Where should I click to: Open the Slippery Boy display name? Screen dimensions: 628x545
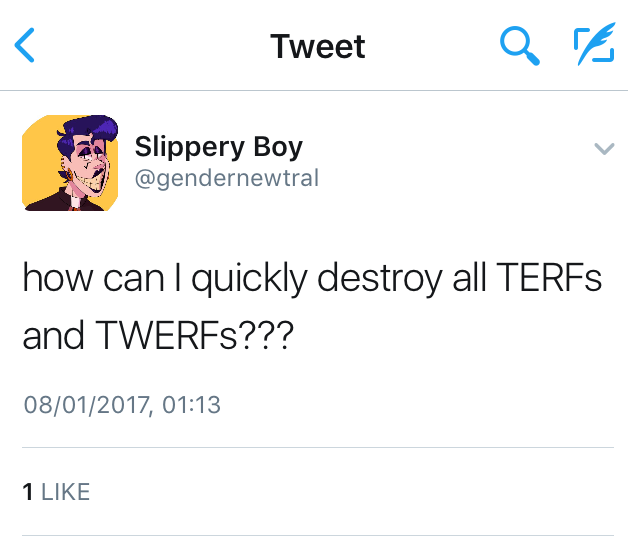pos(218,147)
